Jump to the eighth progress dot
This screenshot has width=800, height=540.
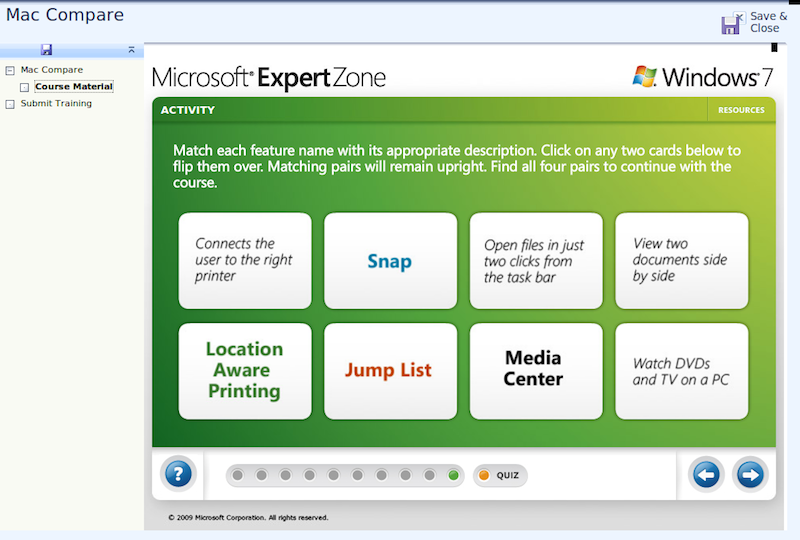(405, 475)
